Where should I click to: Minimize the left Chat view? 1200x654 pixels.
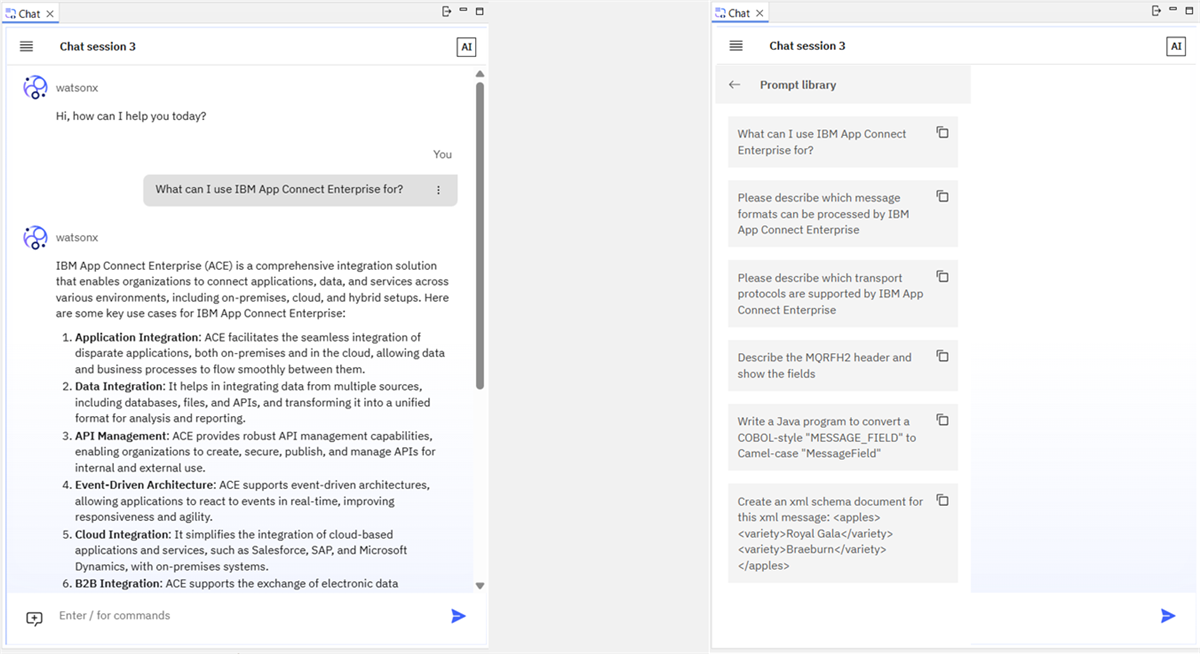pyautogui.click(x=464, y=11)
